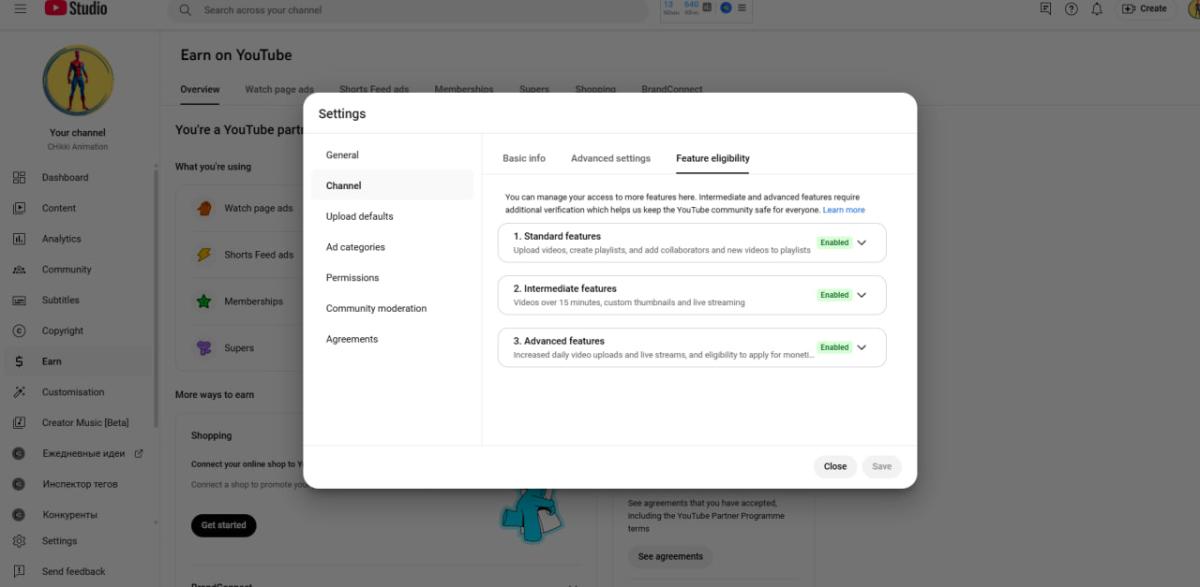Open the Customisation wand icon in the sidebar
Image resolution: width=1200 pixels, height=587 pixels.
(x=19, y=392)
